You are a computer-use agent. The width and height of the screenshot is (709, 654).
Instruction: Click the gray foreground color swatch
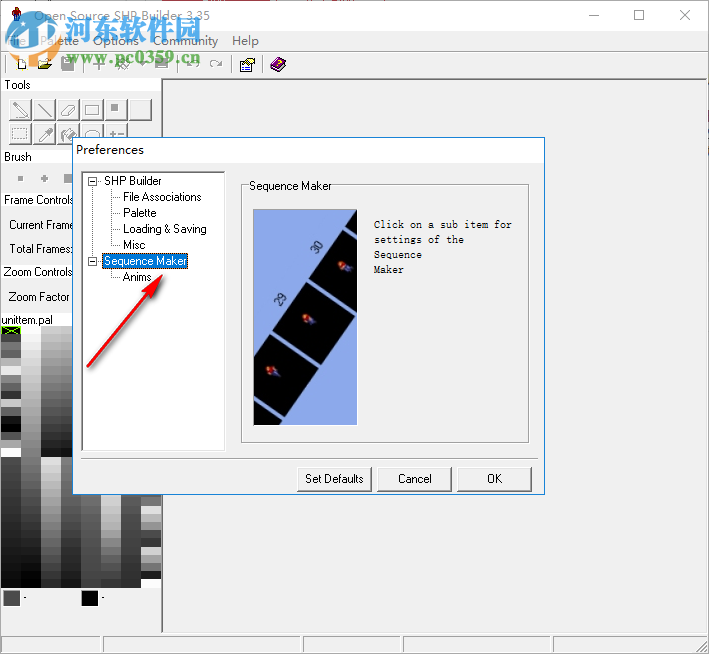pyautogui.click(x=11, y=598)
